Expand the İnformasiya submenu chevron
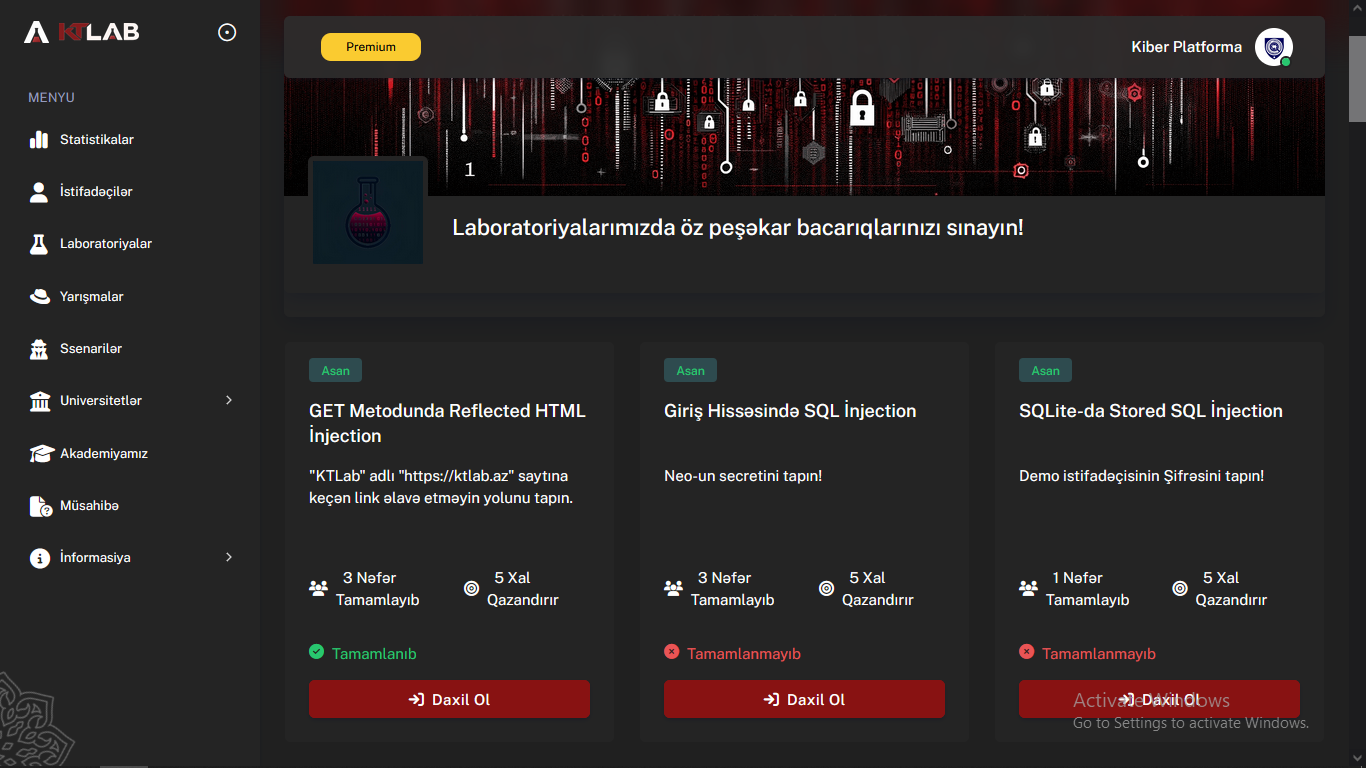This screenshot has width=1366, height=768. click(228, 557)
